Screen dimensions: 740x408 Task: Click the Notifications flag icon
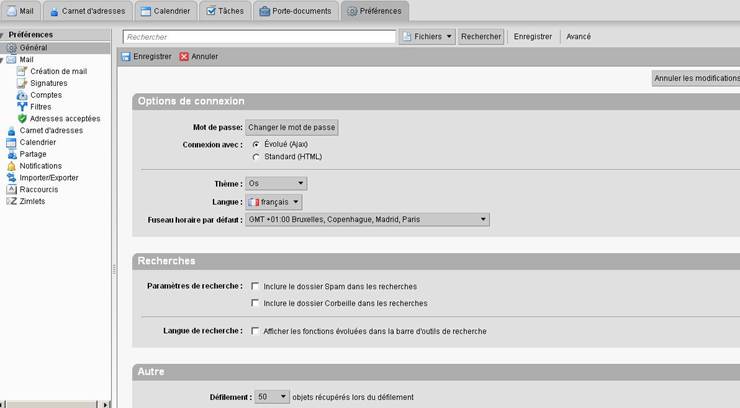click(12, 166)
